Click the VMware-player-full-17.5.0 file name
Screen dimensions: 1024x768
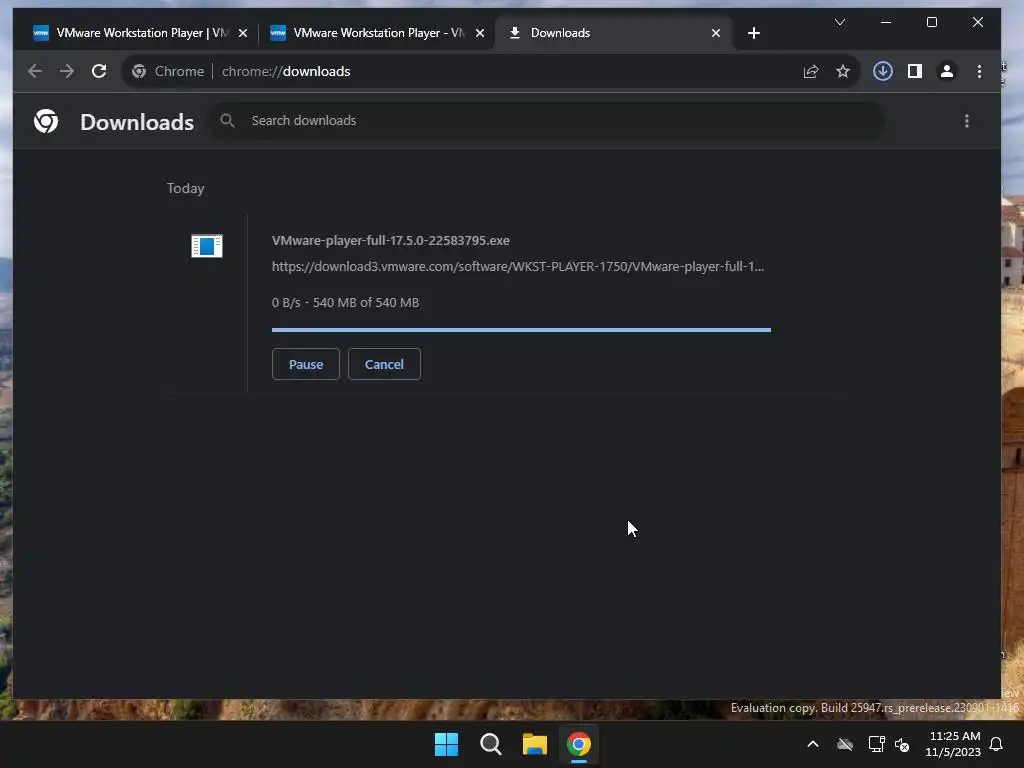click(391, 240)
